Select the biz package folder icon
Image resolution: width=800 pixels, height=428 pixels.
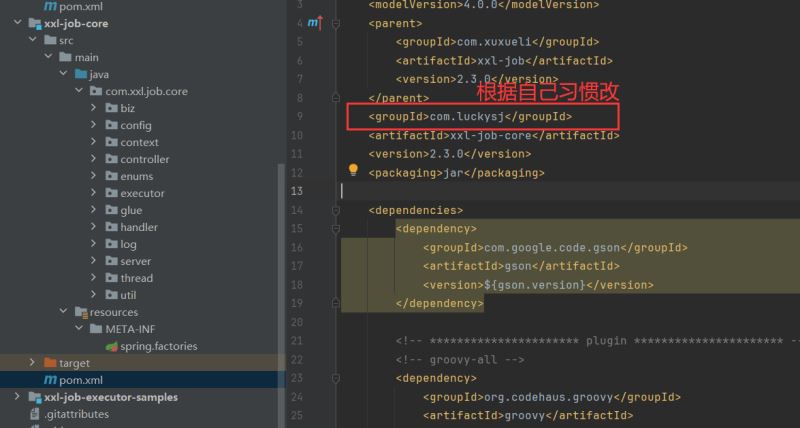point(112,108)
